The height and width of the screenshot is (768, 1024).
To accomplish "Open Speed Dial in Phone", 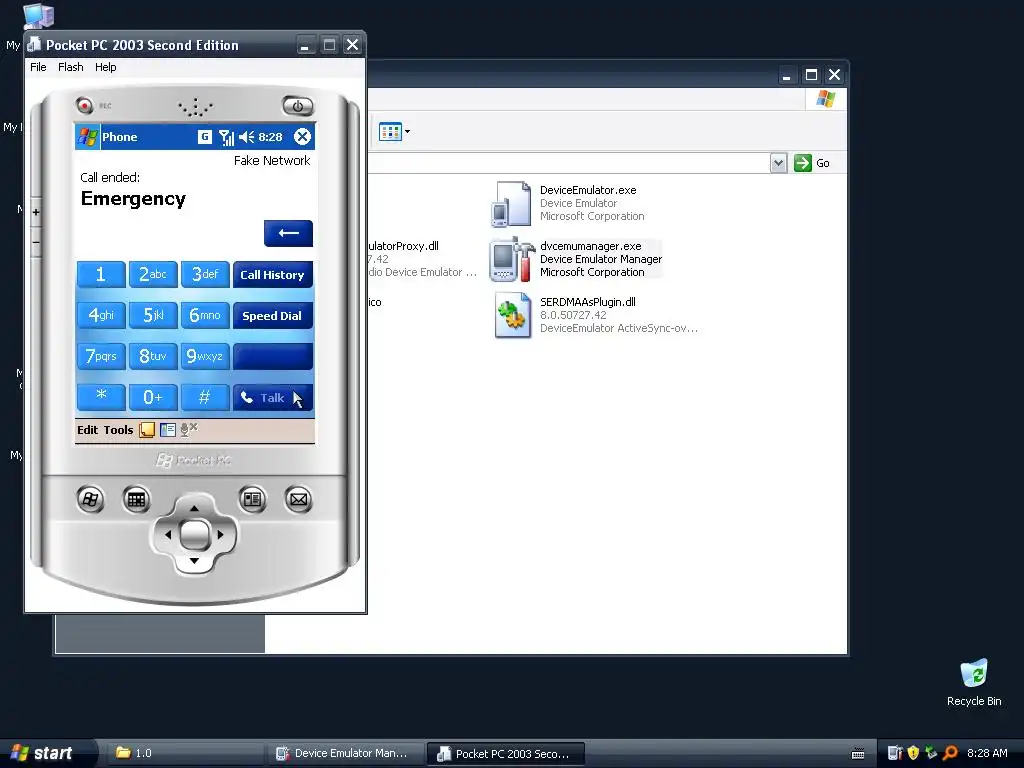I will pos(272,315).
